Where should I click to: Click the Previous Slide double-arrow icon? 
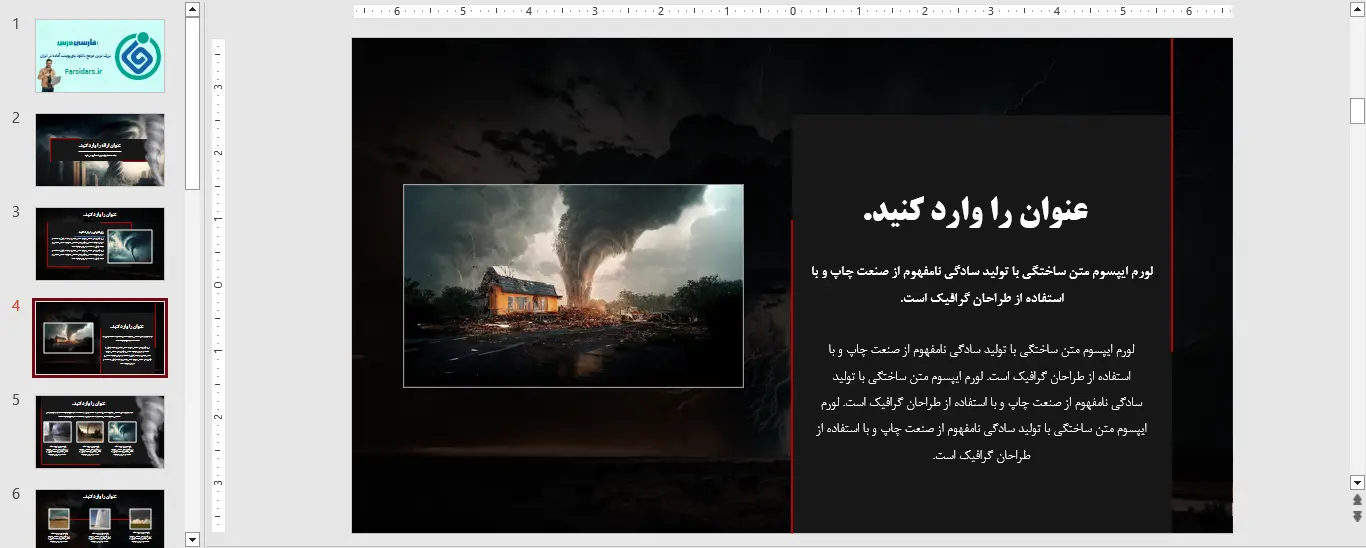[x=1357, y=499]
